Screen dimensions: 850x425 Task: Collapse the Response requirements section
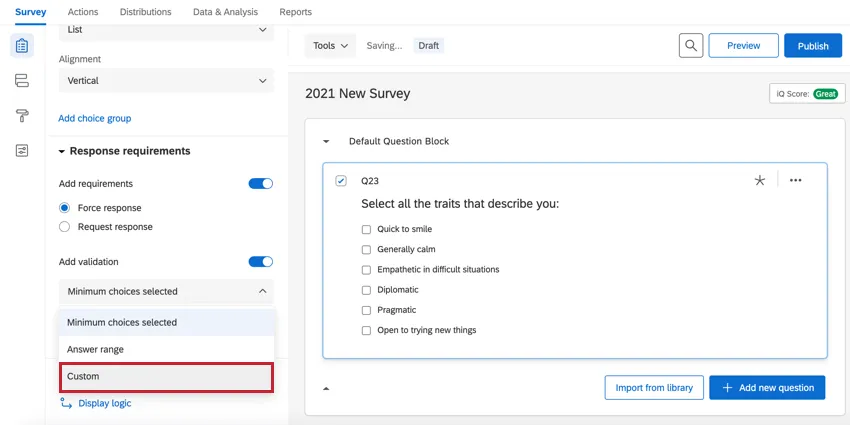click(61, 151)
